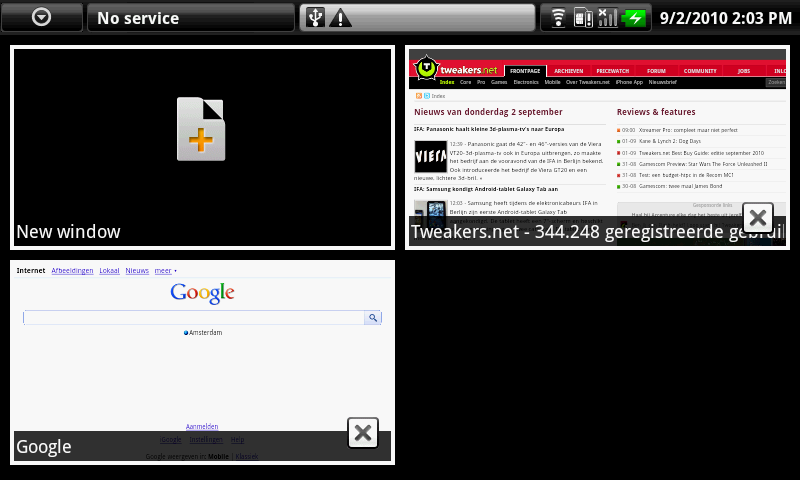Click Panasonic 3d-plasma-tv headline
Screen dimensions: 800x480
(489, 129)
